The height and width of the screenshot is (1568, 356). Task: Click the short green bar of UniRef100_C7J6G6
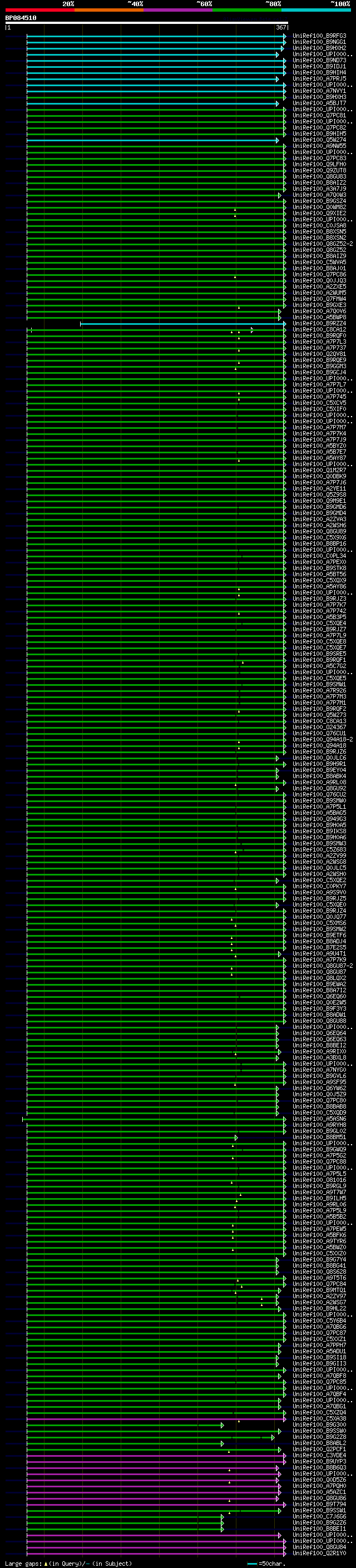pyautogui.click(x=125, y=1516)
